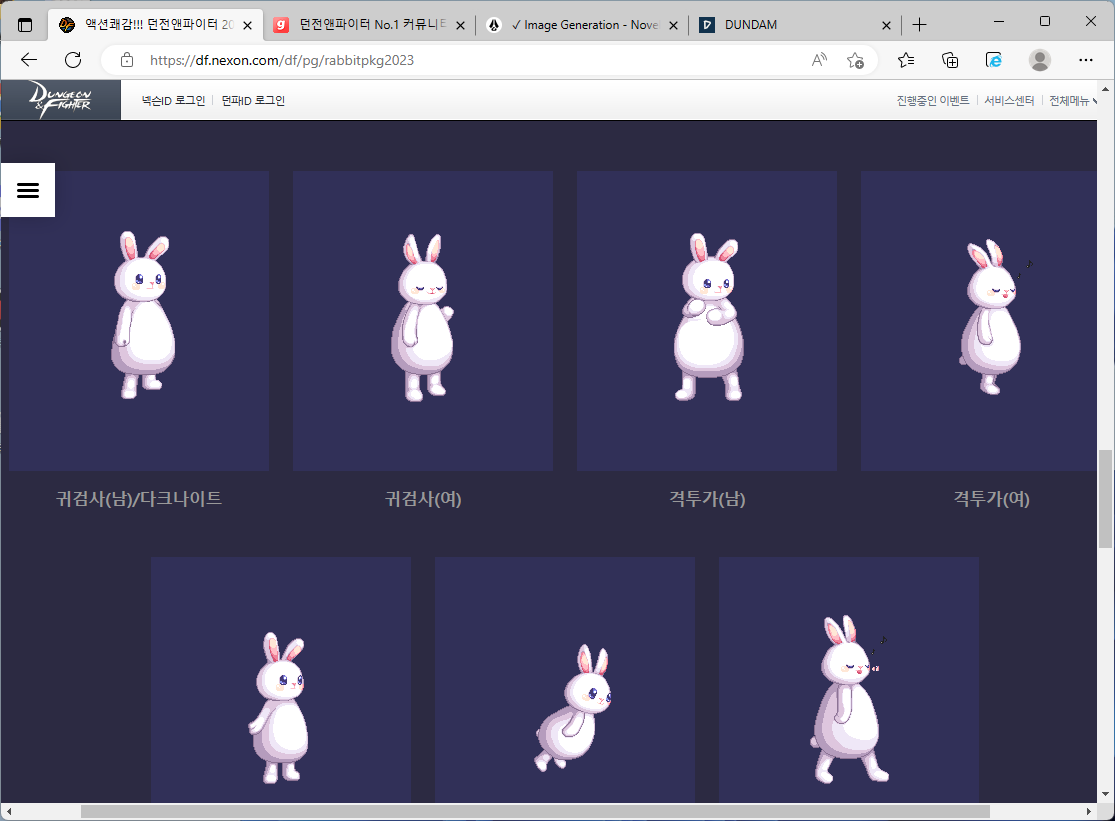Open the Collections icon
This screenshot has width=1115, height=821.
(x=950, y=60)
